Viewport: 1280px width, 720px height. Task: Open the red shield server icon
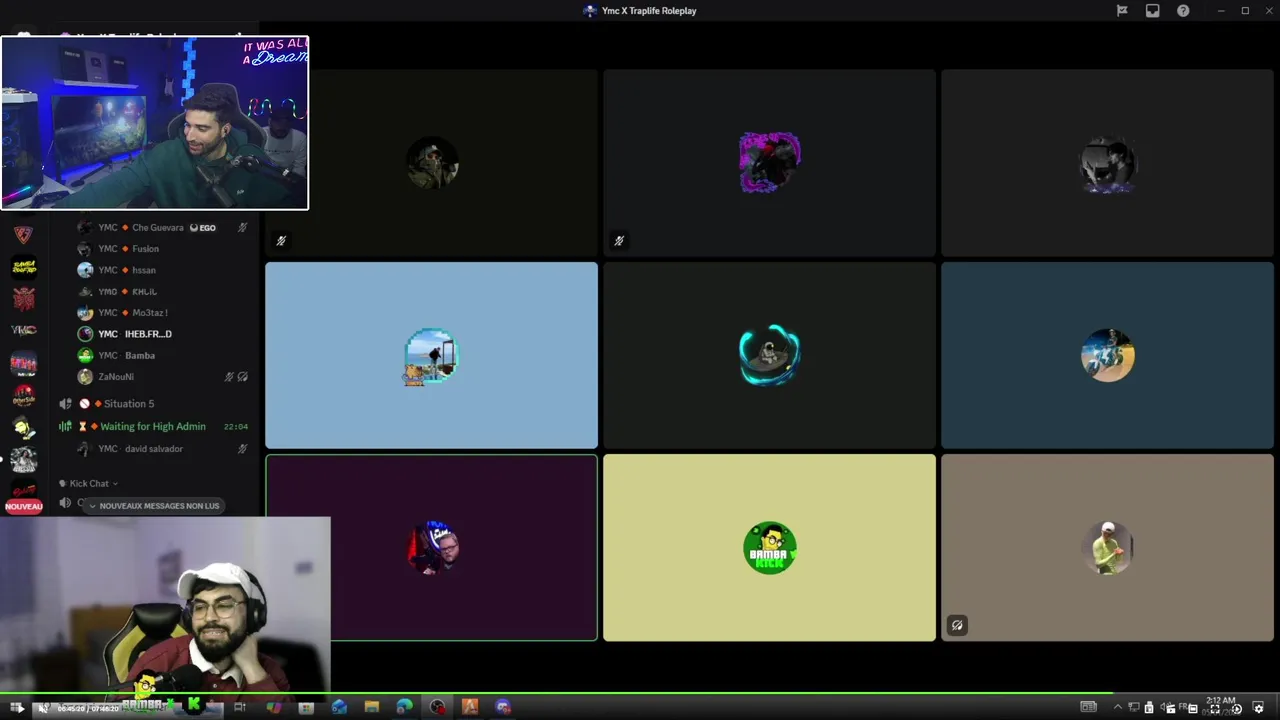click(24, 234)
